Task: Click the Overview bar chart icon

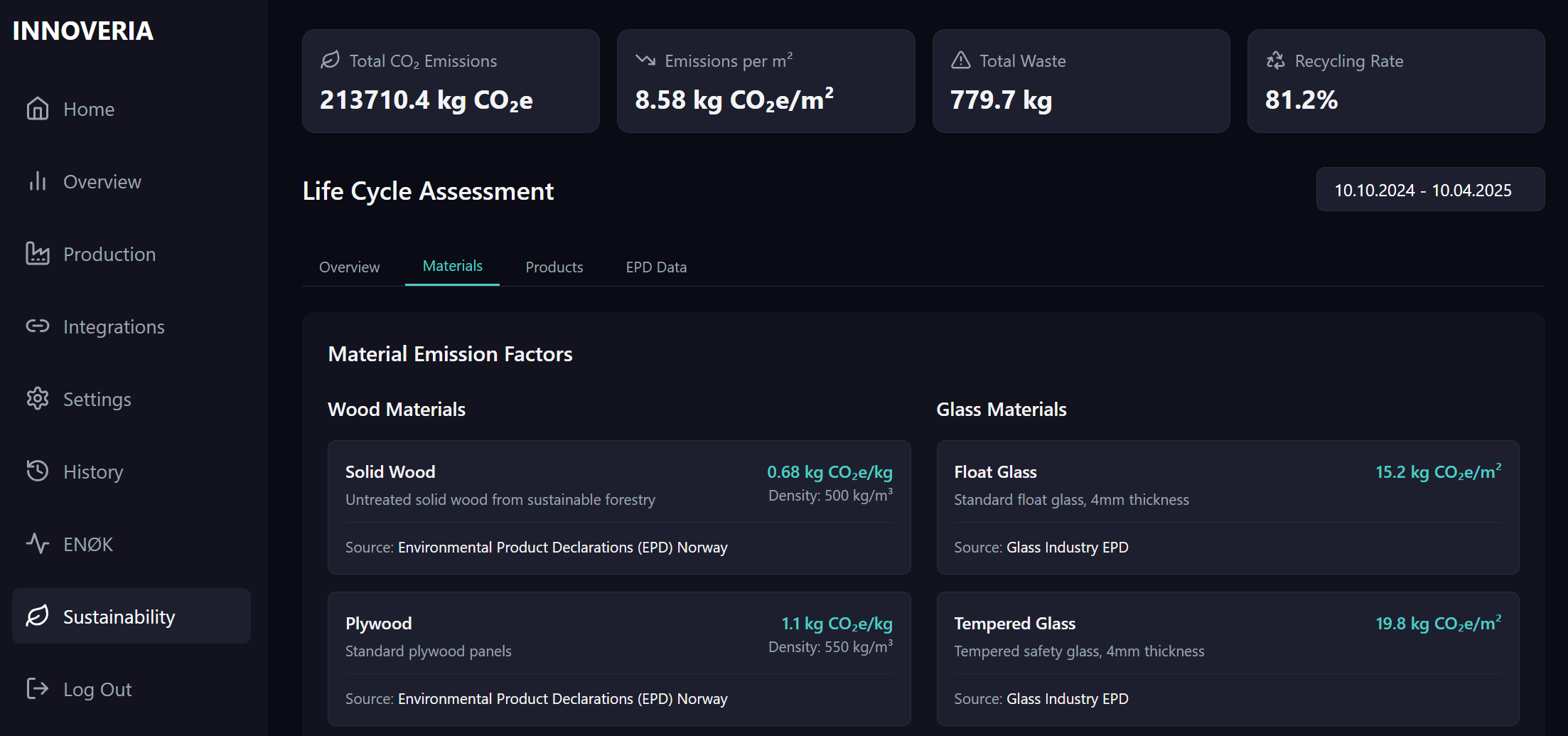Action: [38, 181]
